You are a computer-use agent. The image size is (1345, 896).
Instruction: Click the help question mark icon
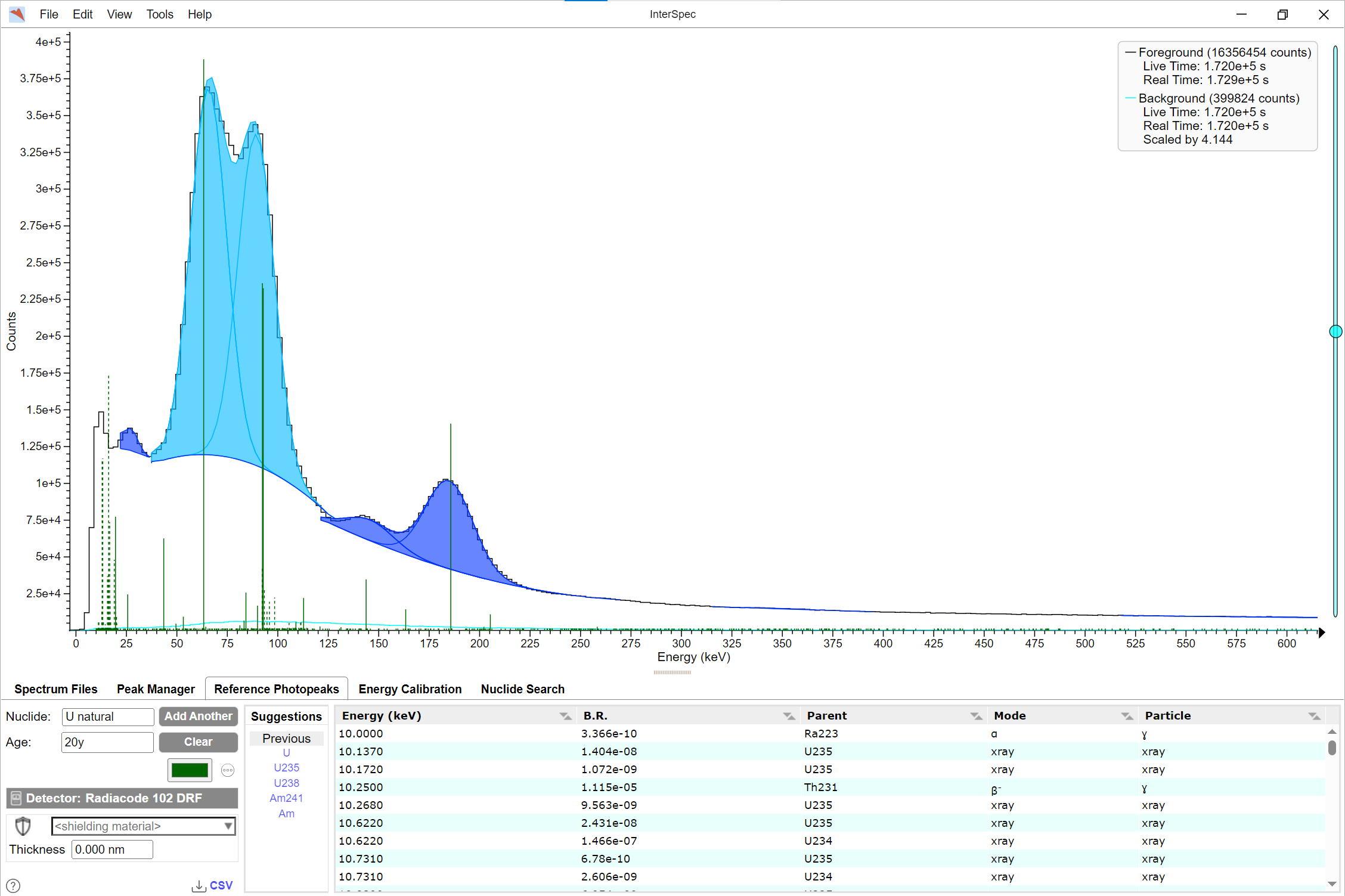(13, 886)
